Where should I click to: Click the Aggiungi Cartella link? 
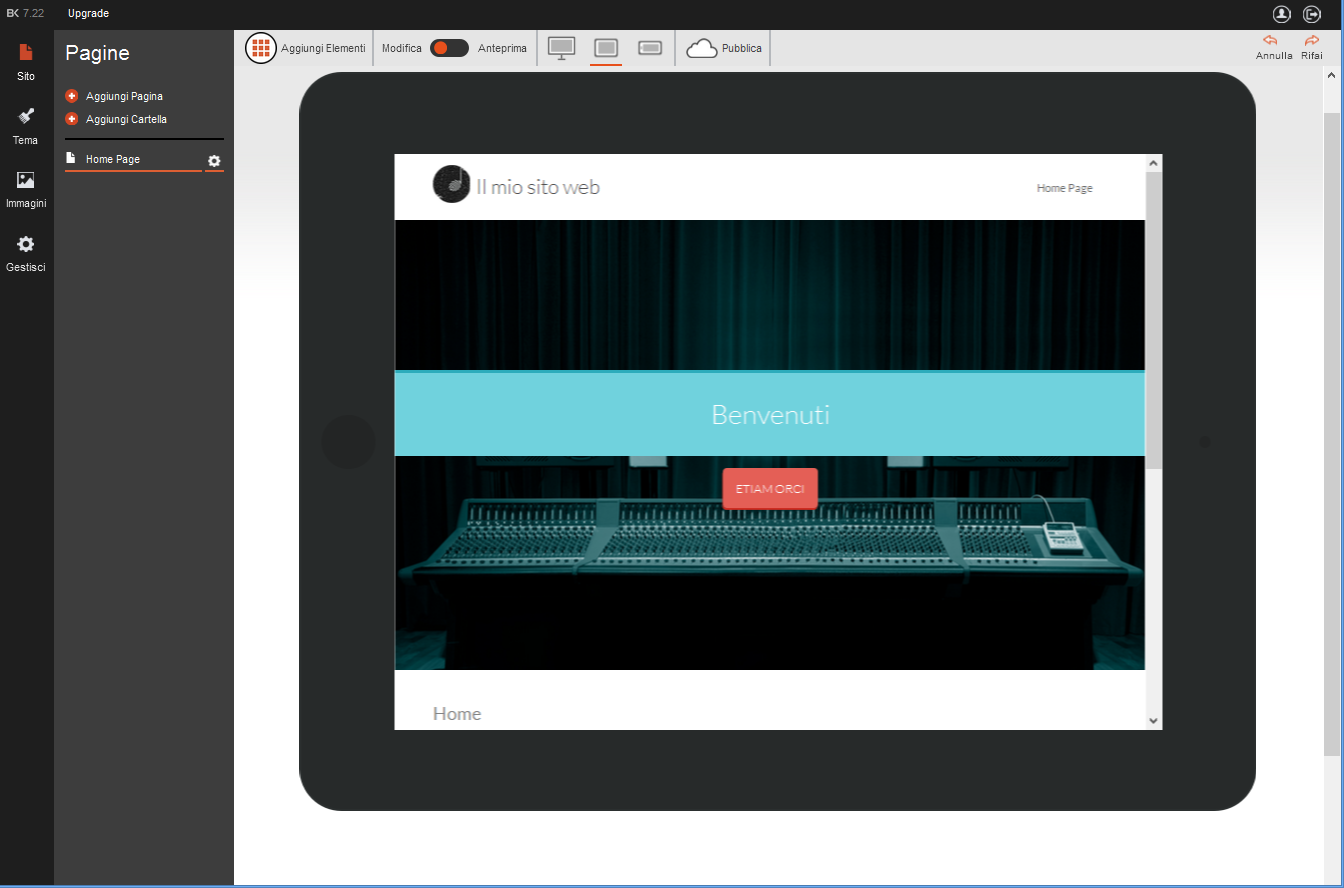(x=126, y=119)
